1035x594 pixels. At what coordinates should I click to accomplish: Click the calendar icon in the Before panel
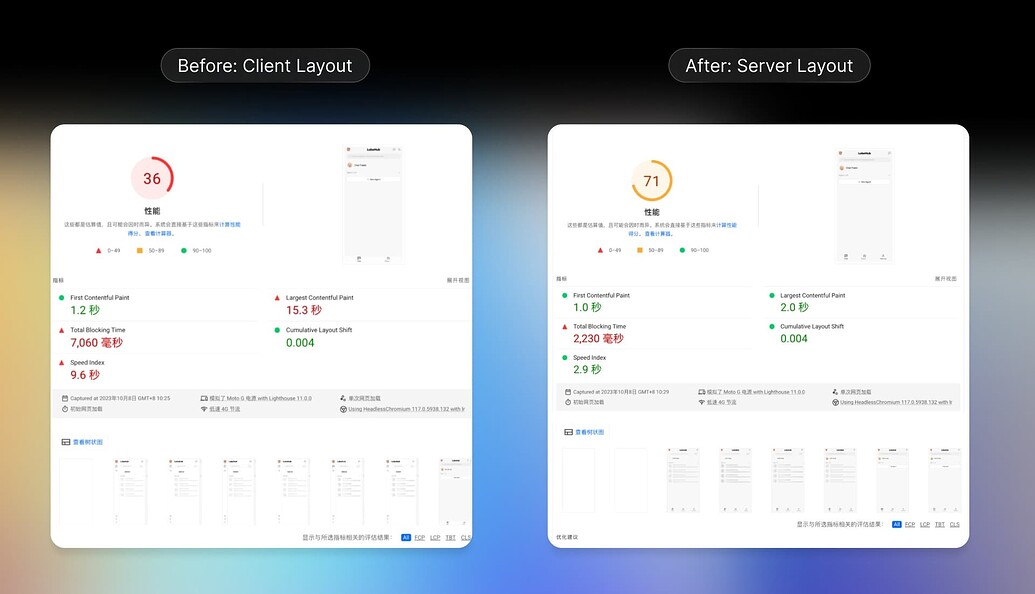pyautogui.click(x=65, y=399)
